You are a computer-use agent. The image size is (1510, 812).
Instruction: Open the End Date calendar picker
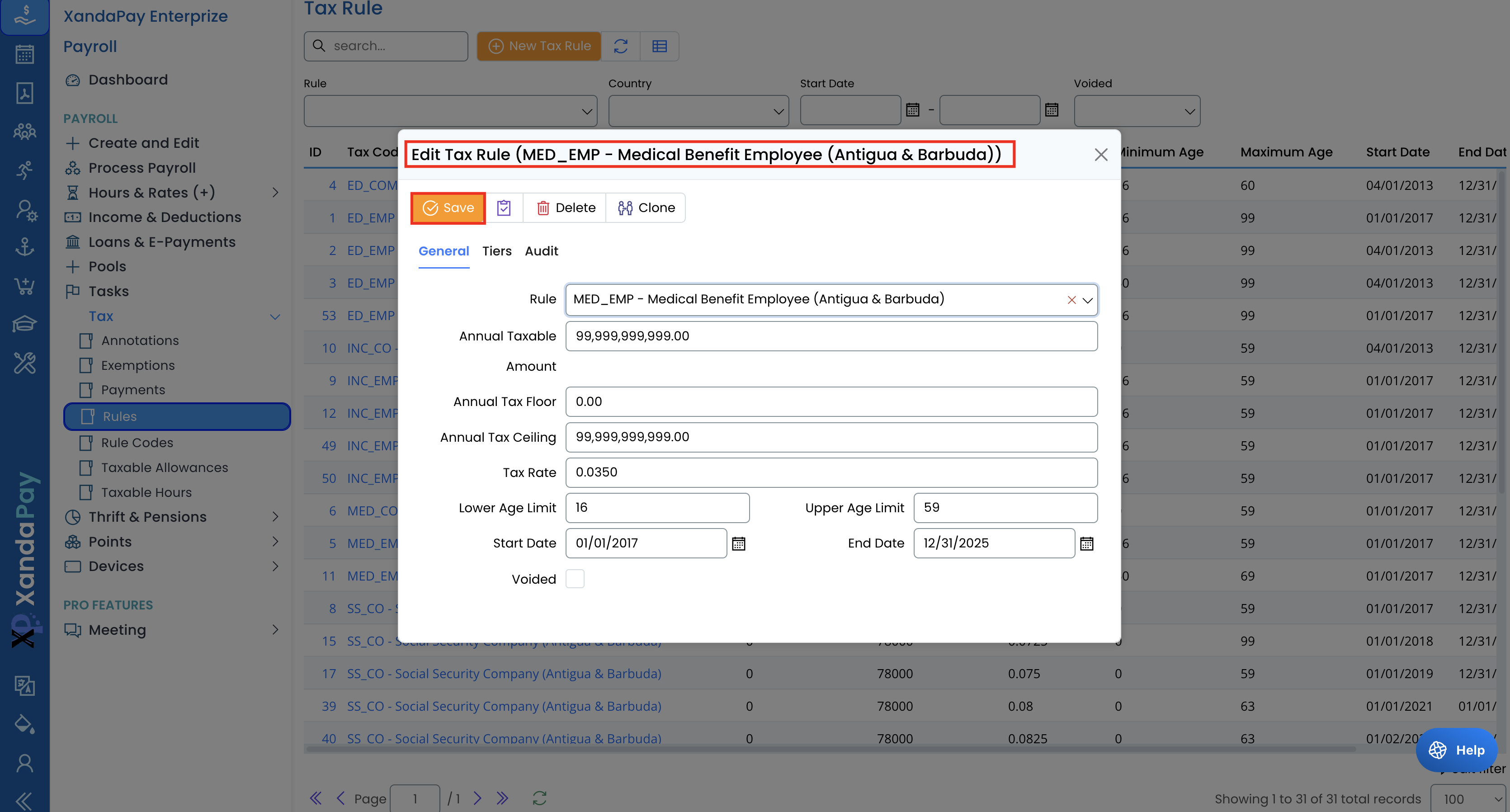[1086, 543]
